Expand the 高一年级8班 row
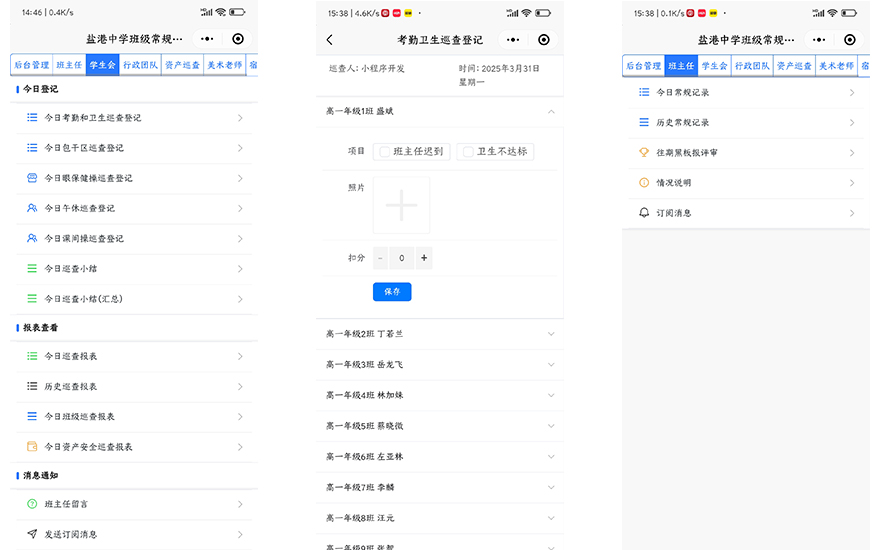This screenshot has width=880, height=550. pyautogui.click(x=439, y=518)
